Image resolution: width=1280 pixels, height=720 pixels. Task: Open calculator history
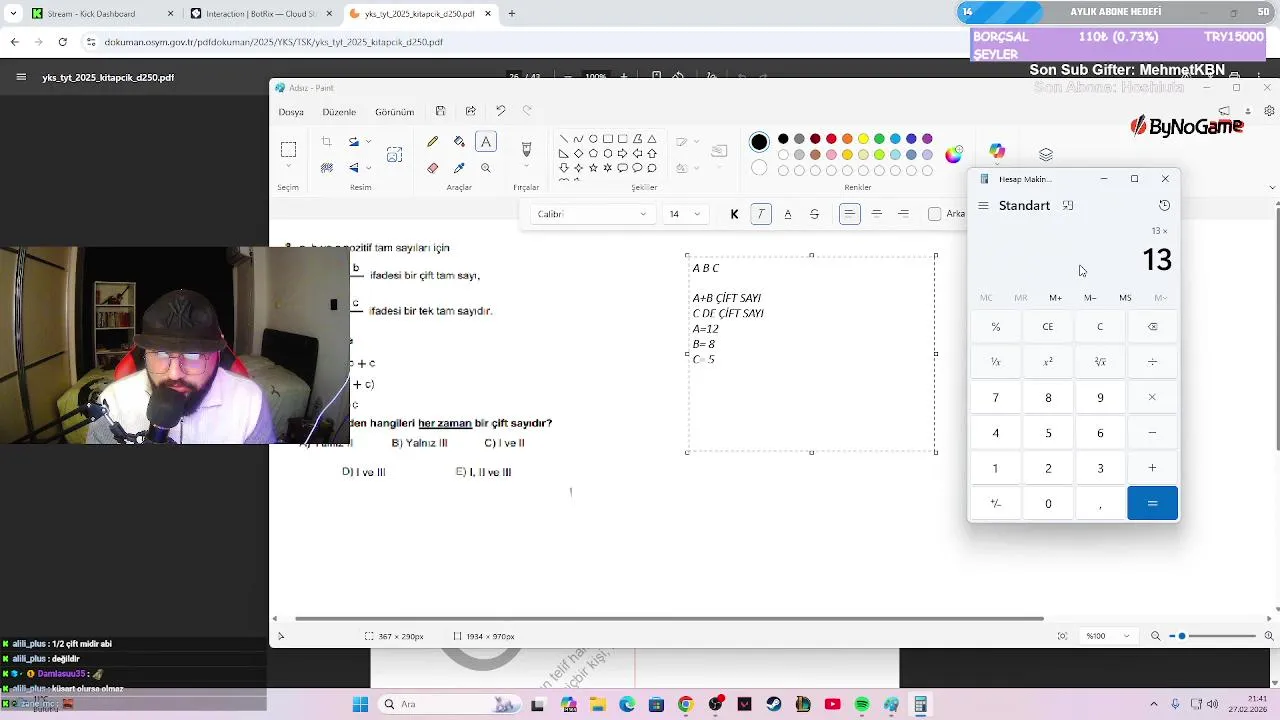tap(1164, 205)
